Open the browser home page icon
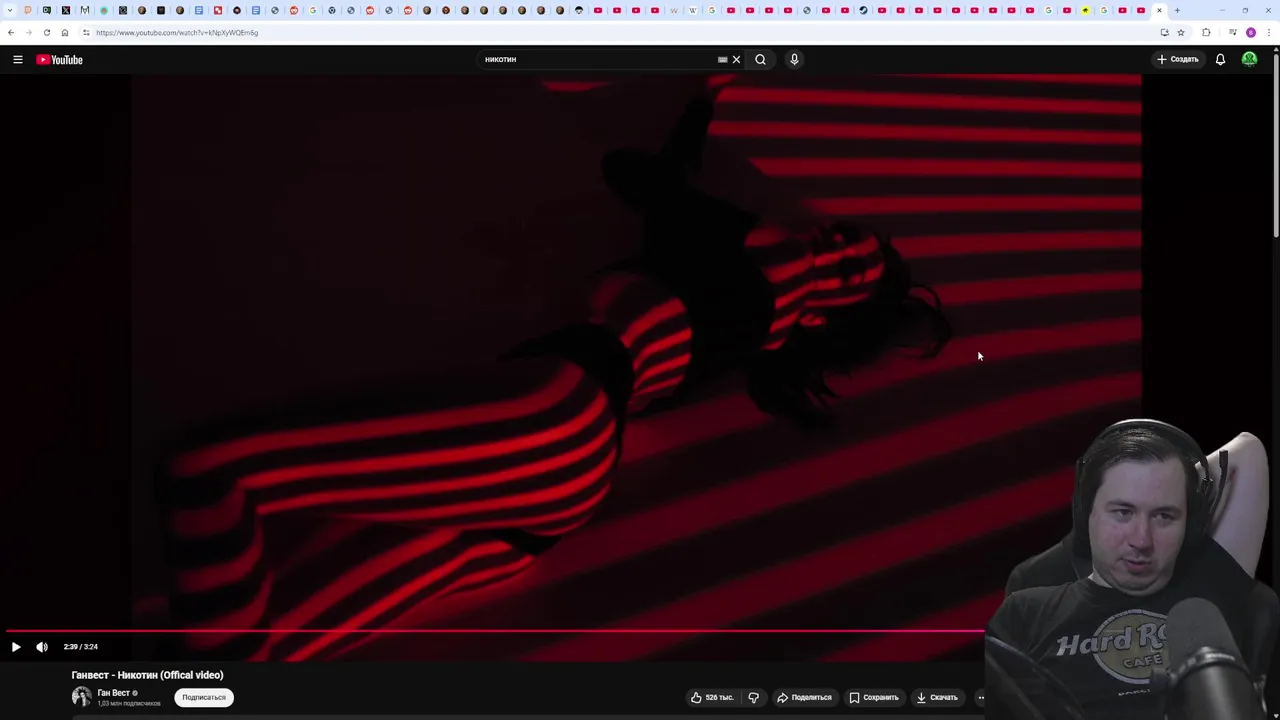This screenshot has height=720, width=1280. coord(65,33)
